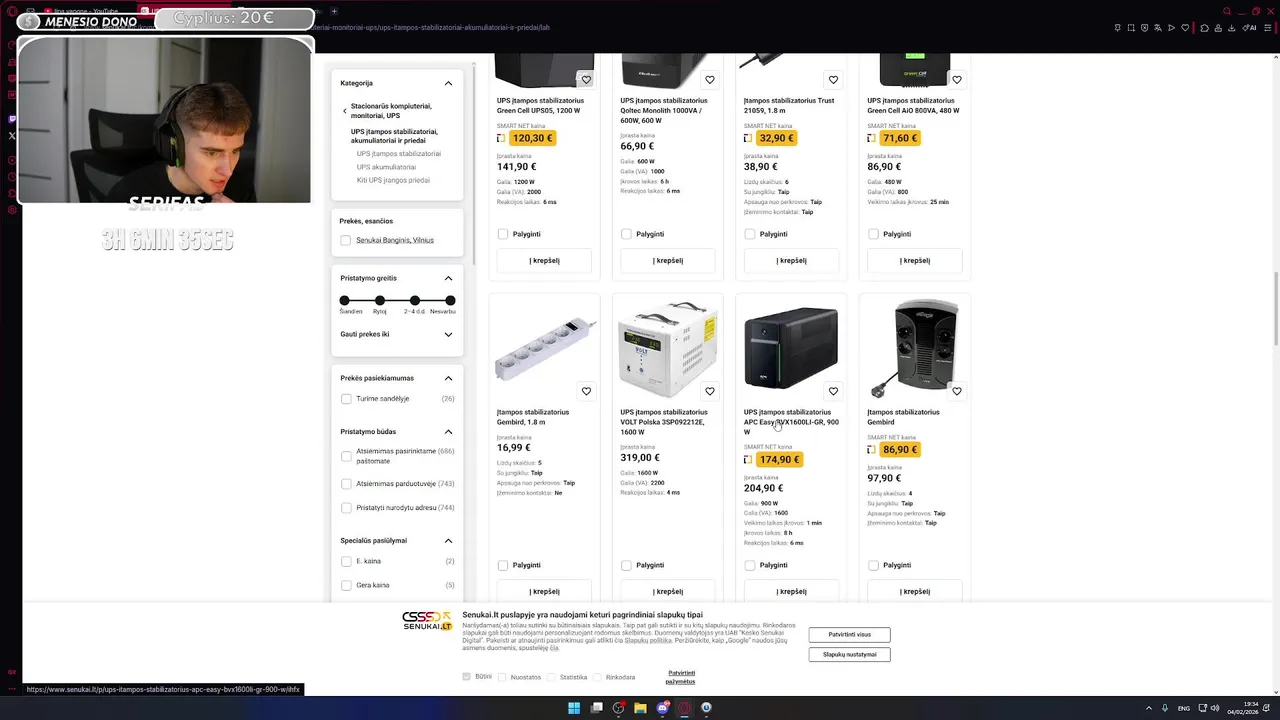This screenshot has width=1280, height=720.
Task: Expand Gauti prekes iki section
Action: pyautogui.click(x=448, y=334)
